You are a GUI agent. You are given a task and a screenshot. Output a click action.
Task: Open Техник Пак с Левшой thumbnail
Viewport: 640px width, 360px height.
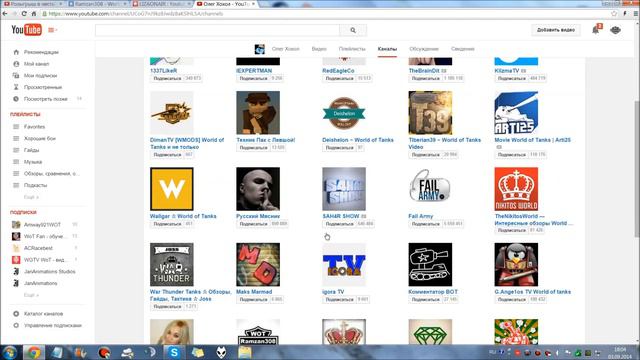[258, 113]
